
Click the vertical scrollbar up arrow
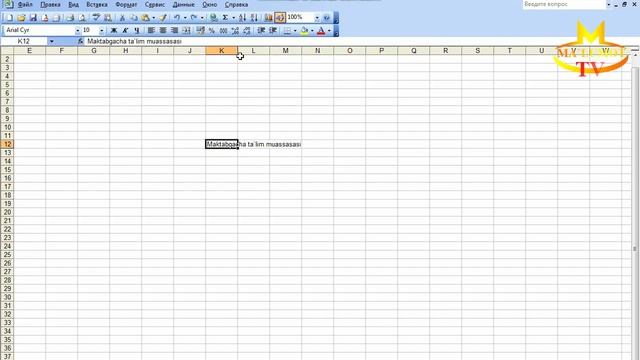pyautogui.click(x=635, y=56)
